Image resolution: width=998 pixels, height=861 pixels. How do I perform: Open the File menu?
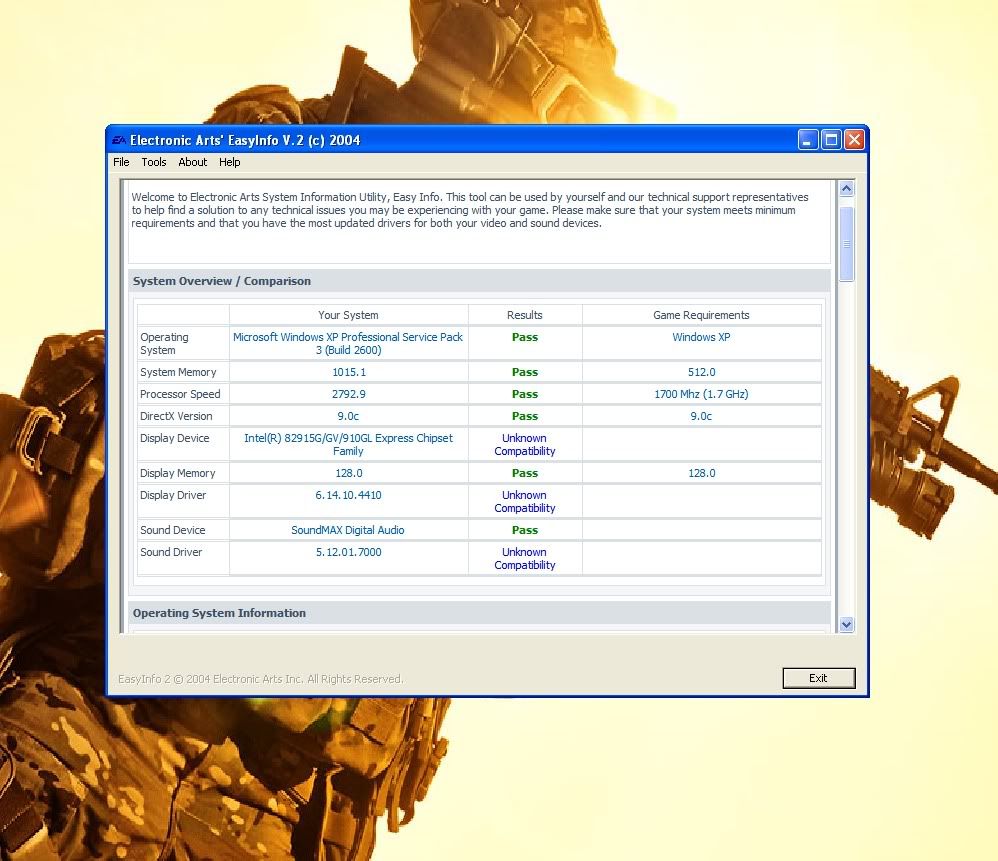click(x=121, y=162)
